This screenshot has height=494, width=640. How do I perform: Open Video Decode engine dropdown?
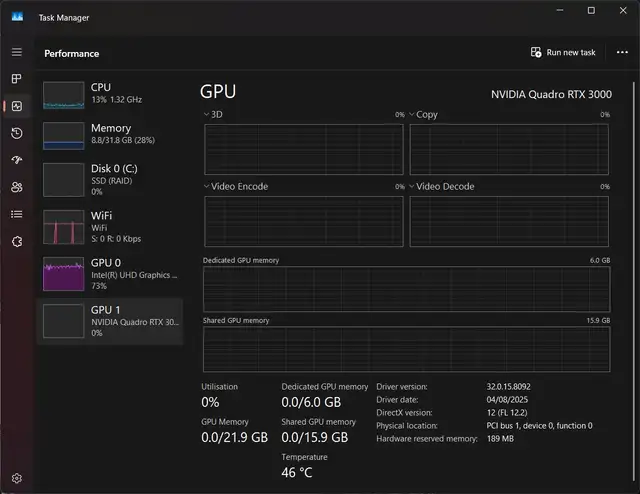(x=411, y=186)
